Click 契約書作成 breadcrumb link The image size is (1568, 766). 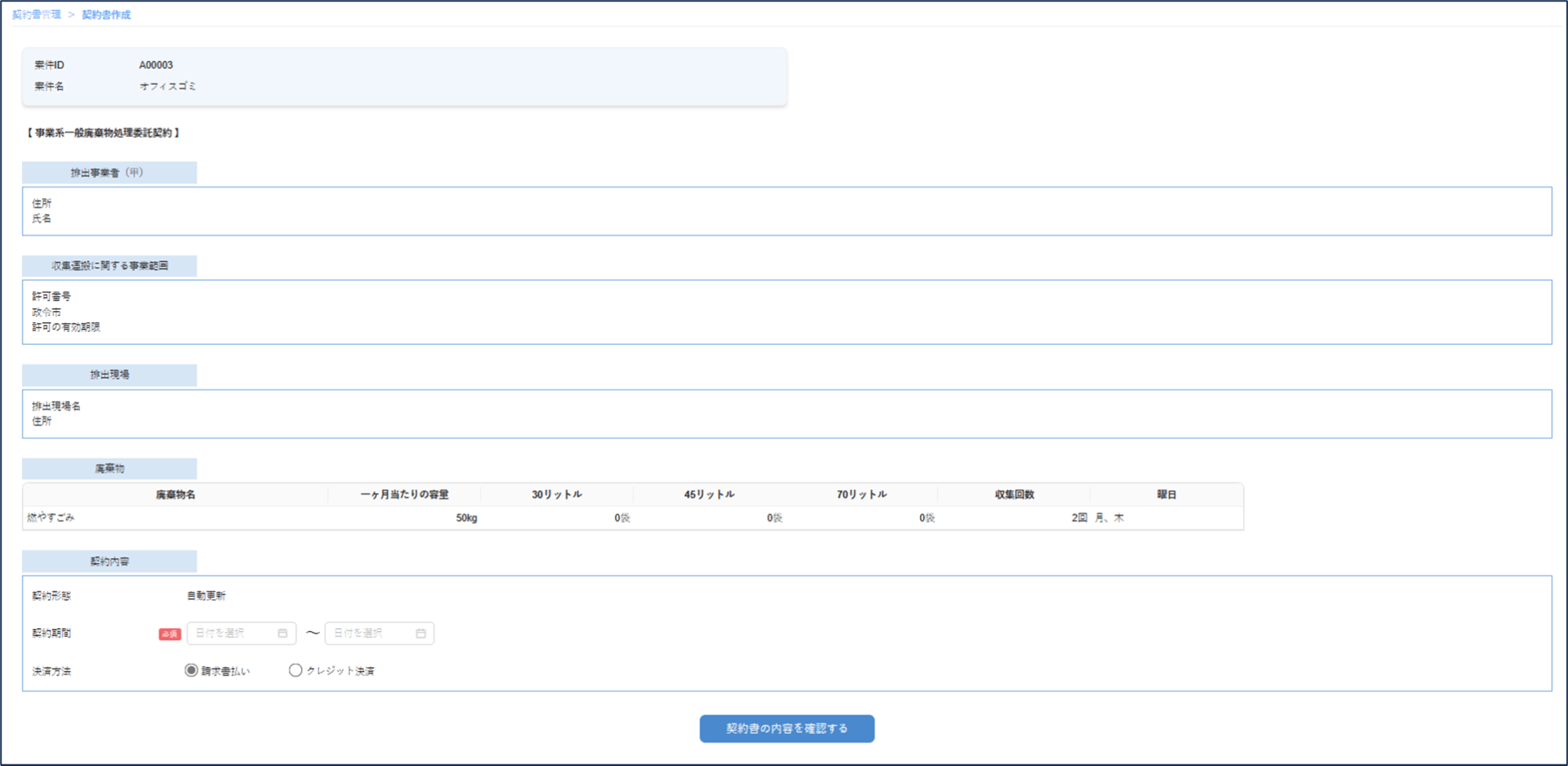(x=106, y=15)
